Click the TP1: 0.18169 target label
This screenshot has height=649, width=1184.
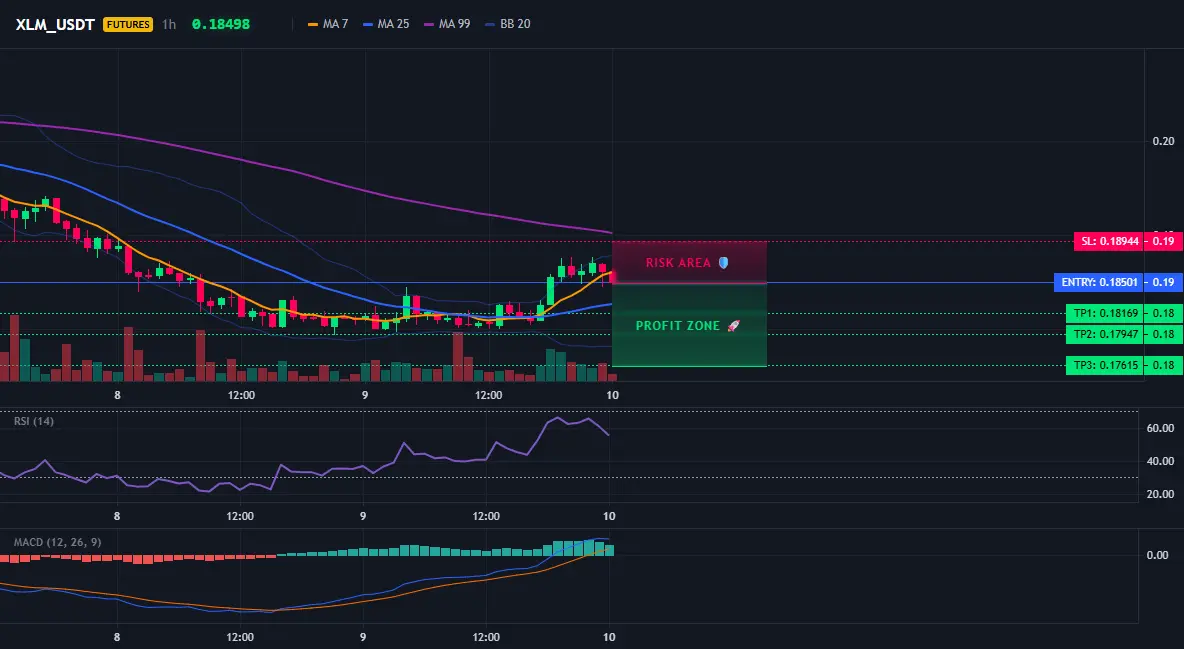coord(1105,313)
